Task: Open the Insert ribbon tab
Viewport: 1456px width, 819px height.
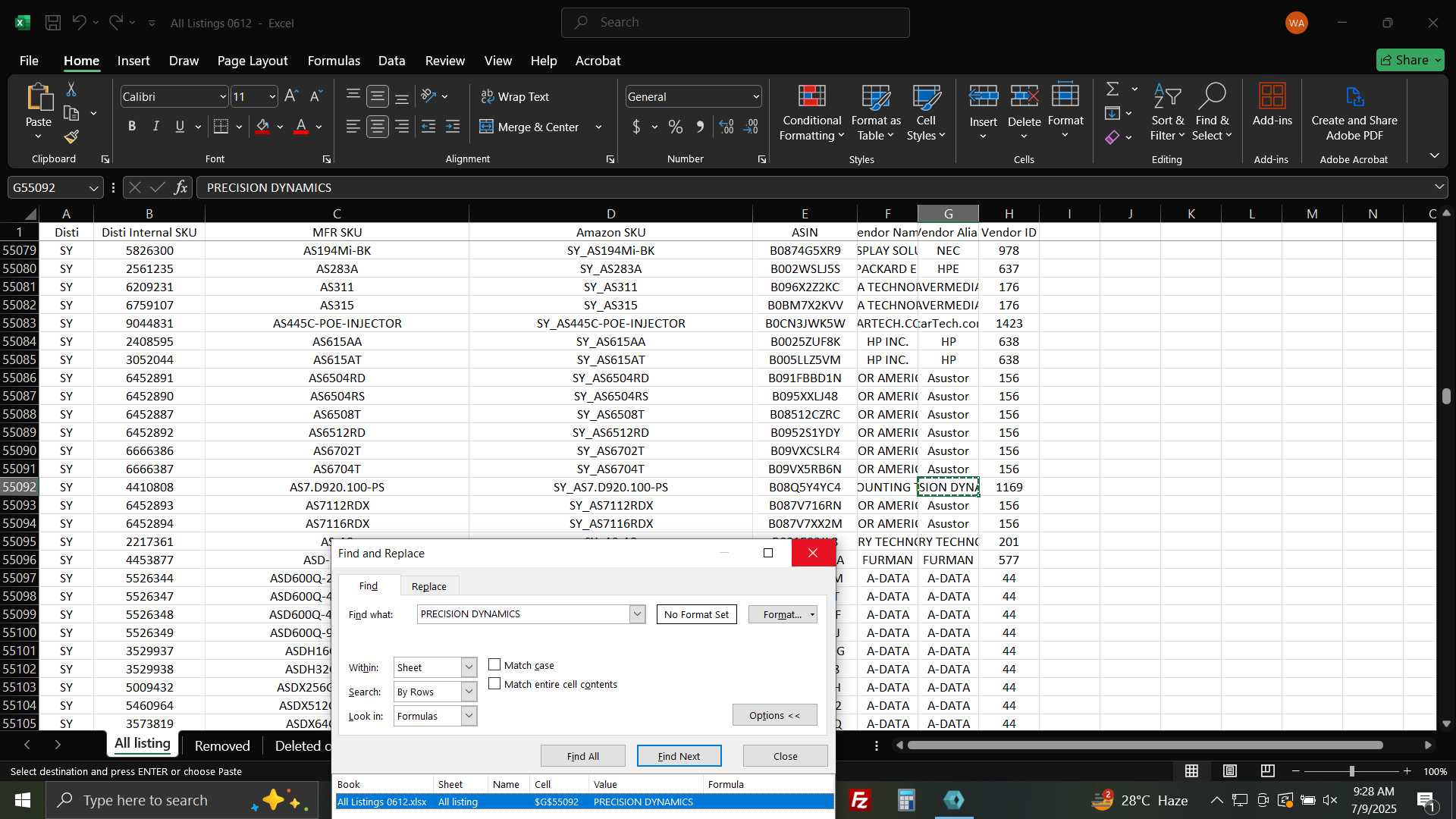Action: 133,61
